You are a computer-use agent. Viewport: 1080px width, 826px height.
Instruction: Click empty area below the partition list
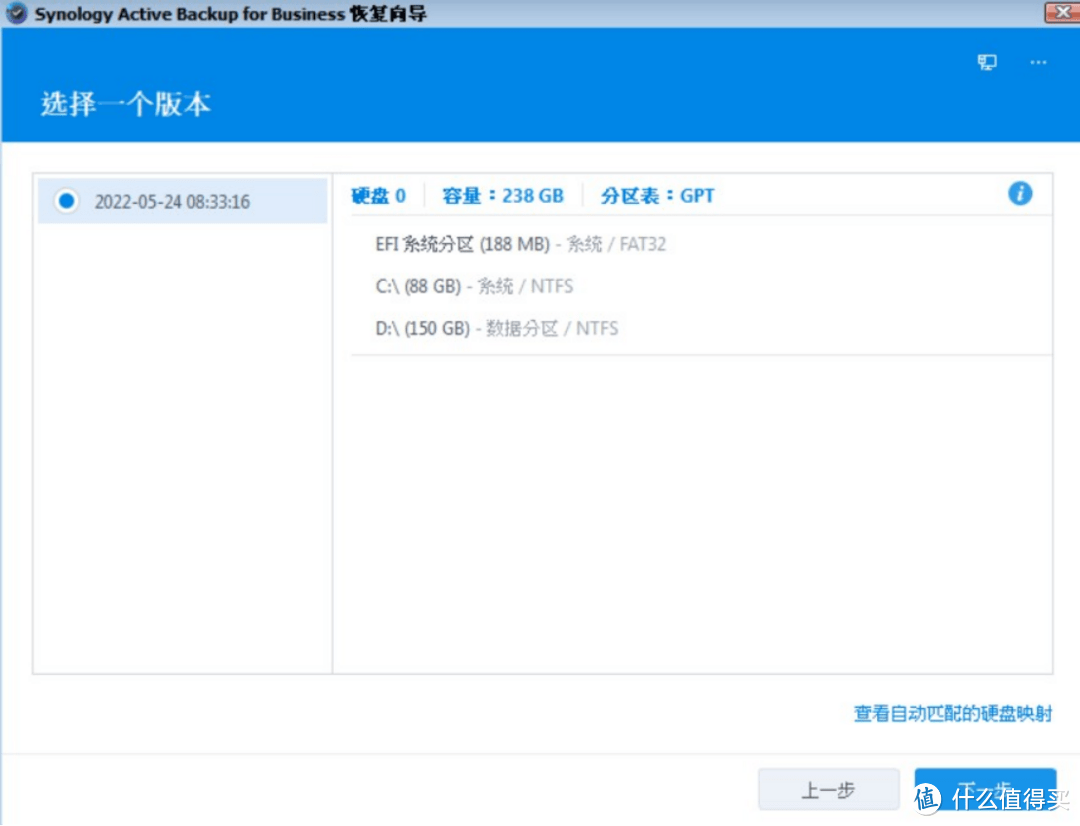coord(692,510)
